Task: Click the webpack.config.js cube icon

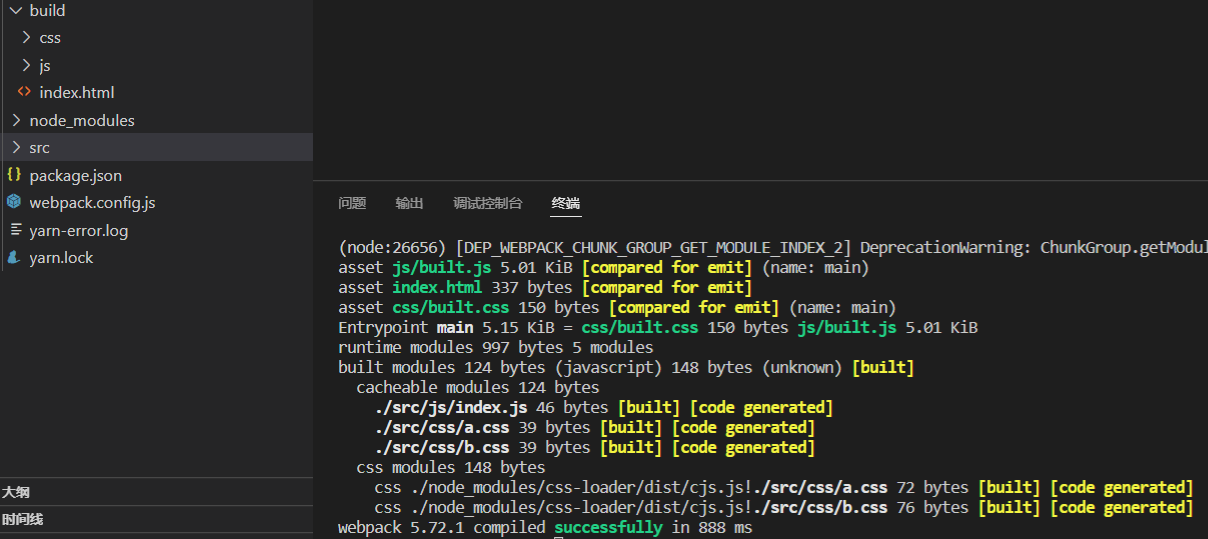Action: [14, 202]
